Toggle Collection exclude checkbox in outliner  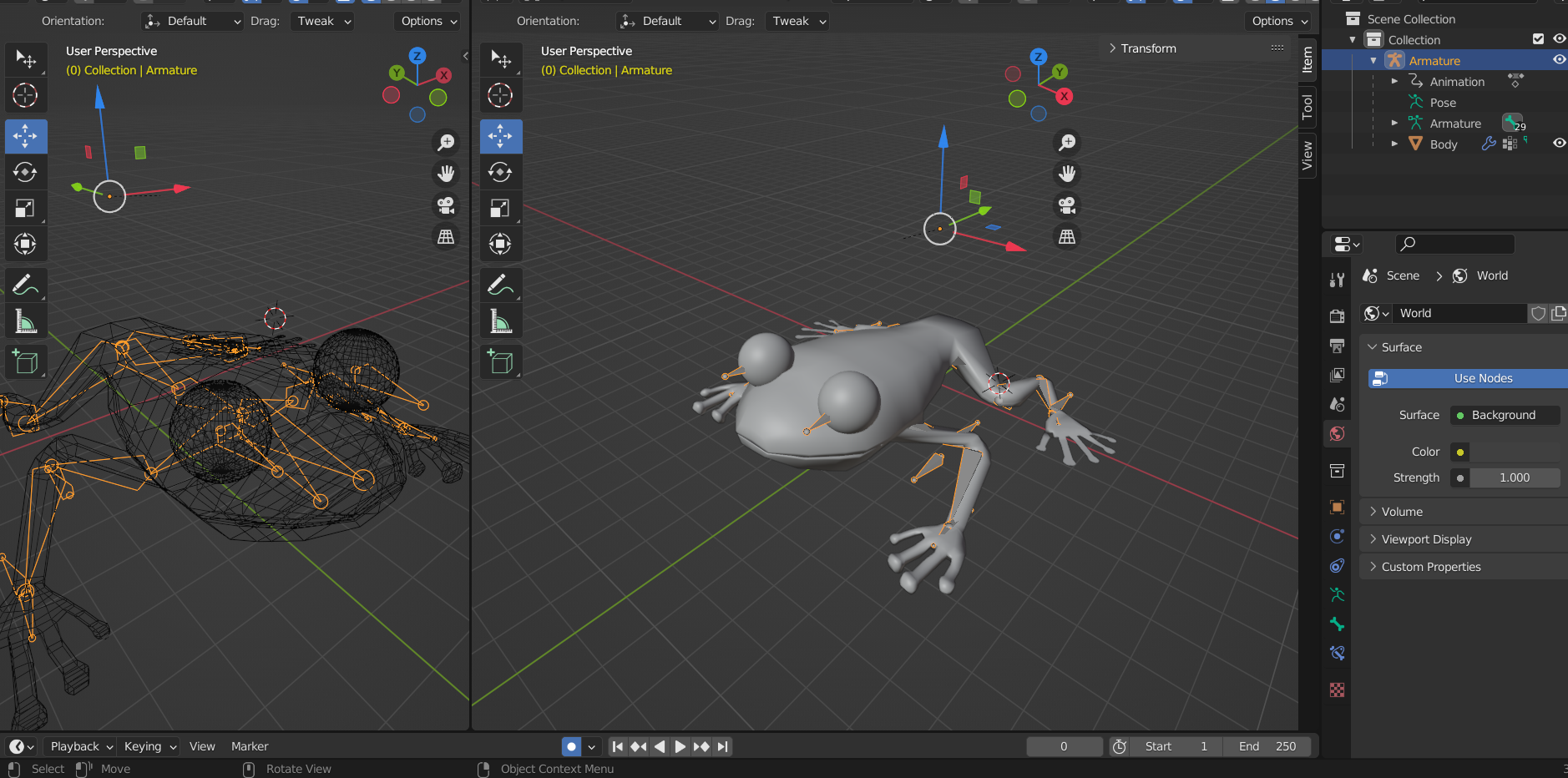[1538, 39]
